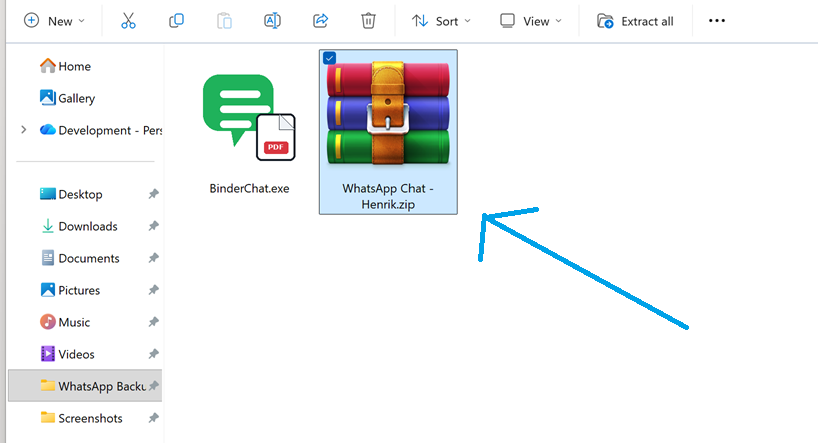Click the Share icon in toolbar
This screenshot has width=818, height=443.
pos(320,21)
